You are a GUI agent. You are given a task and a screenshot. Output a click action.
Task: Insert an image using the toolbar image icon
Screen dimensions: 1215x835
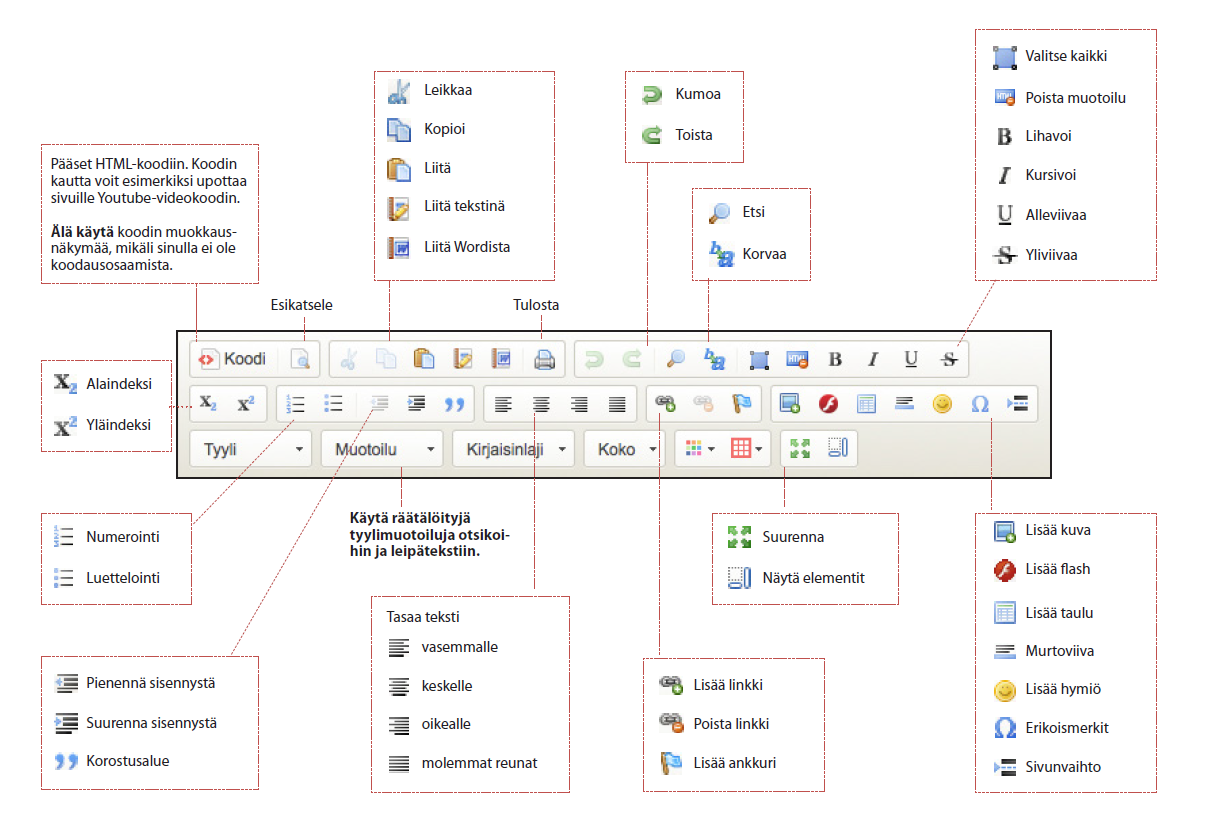[791, 404]
